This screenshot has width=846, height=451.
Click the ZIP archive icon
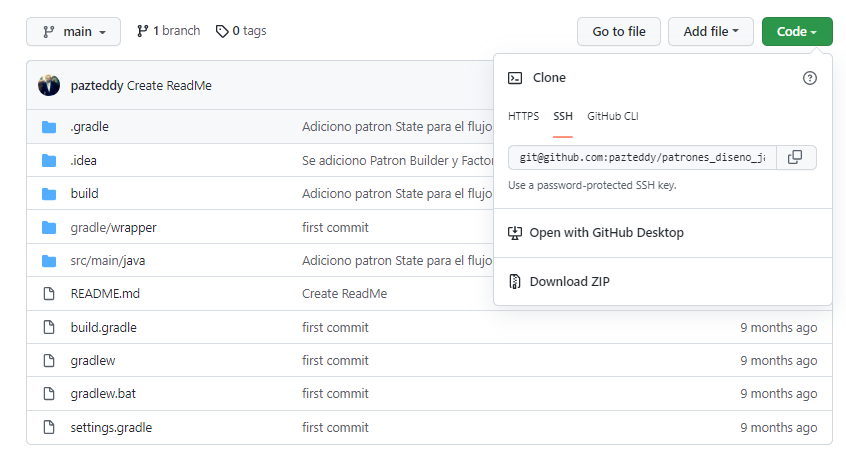[x=515, y=282]
